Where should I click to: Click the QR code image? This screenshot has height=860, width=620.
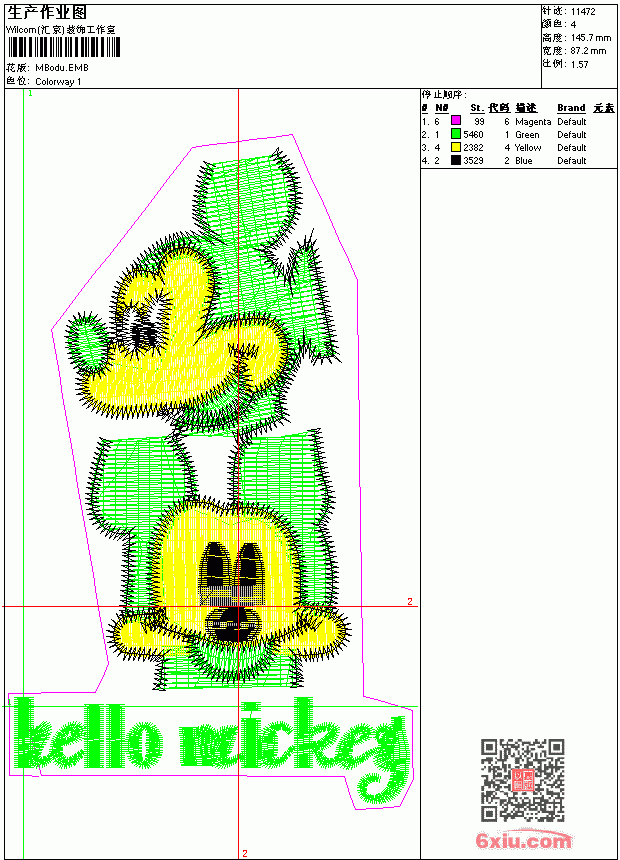click(522, 779)
